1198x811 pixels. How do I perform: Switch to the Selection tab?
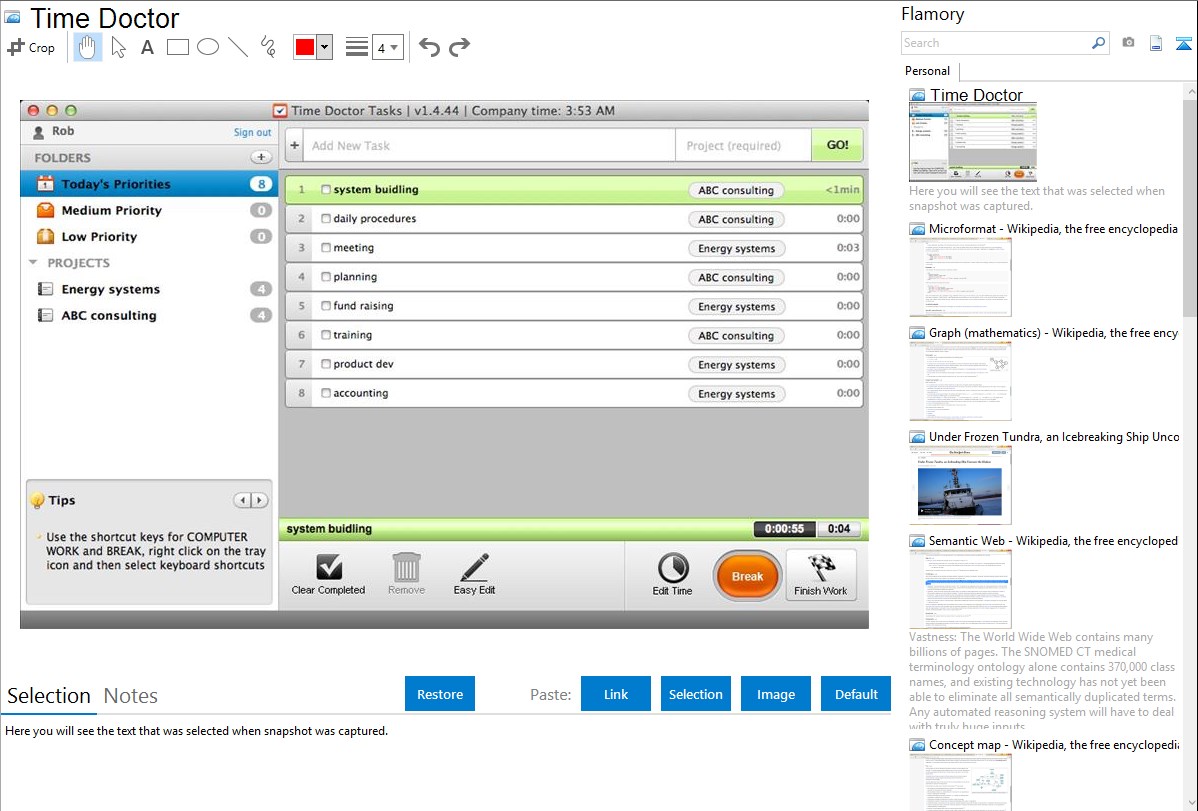[49, 696]
